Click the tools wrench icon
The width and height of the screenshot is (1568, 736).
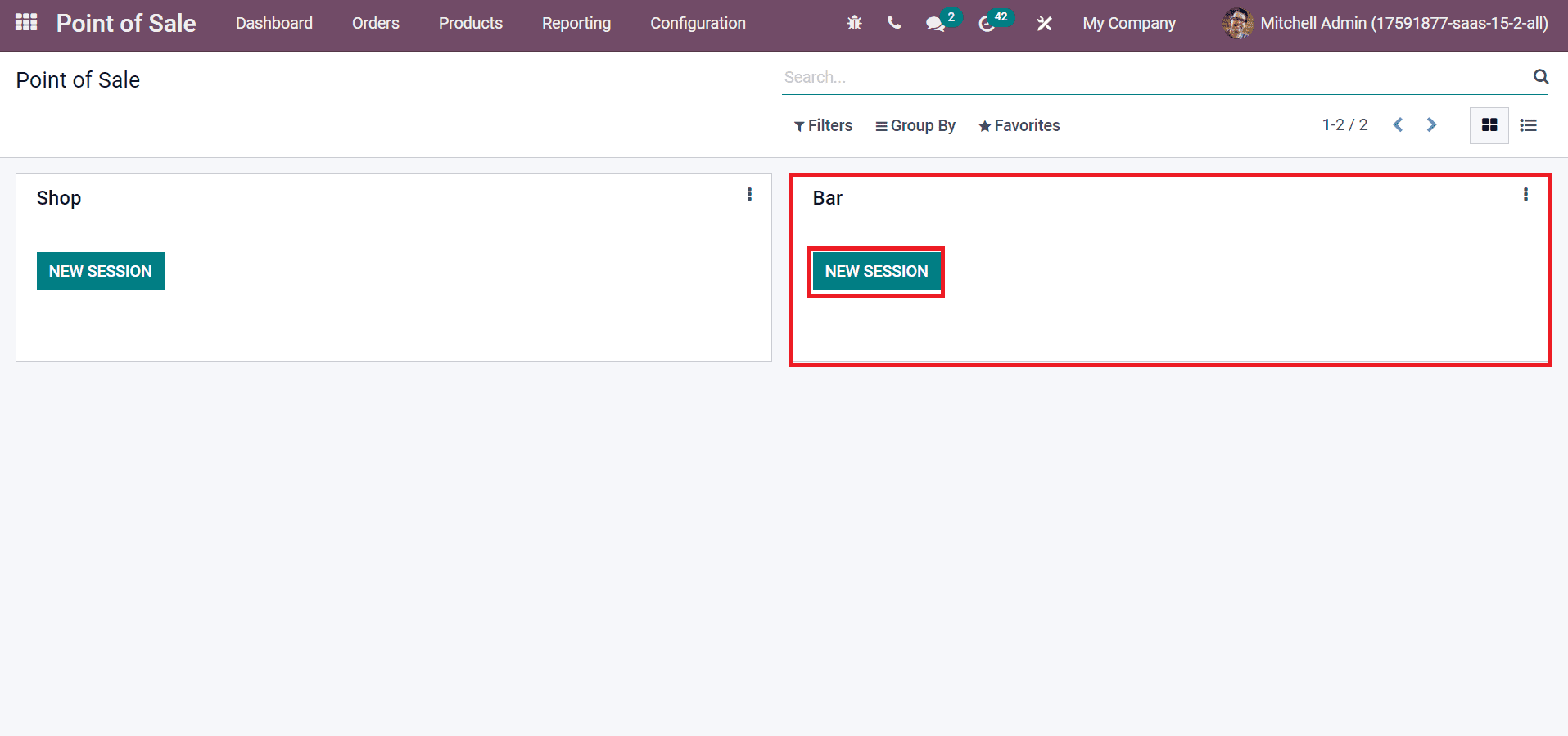click(x=1044, y=24)
